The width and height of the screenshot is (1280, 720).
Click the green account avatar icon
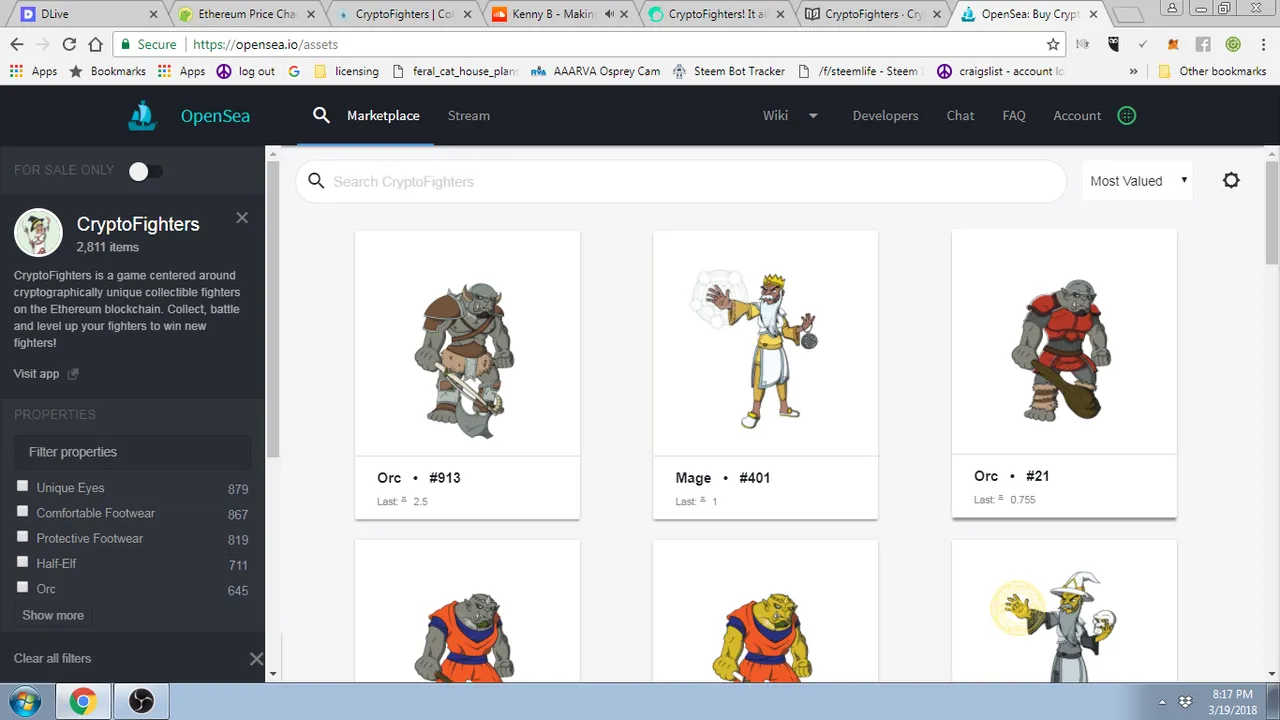coord(1127,115)
